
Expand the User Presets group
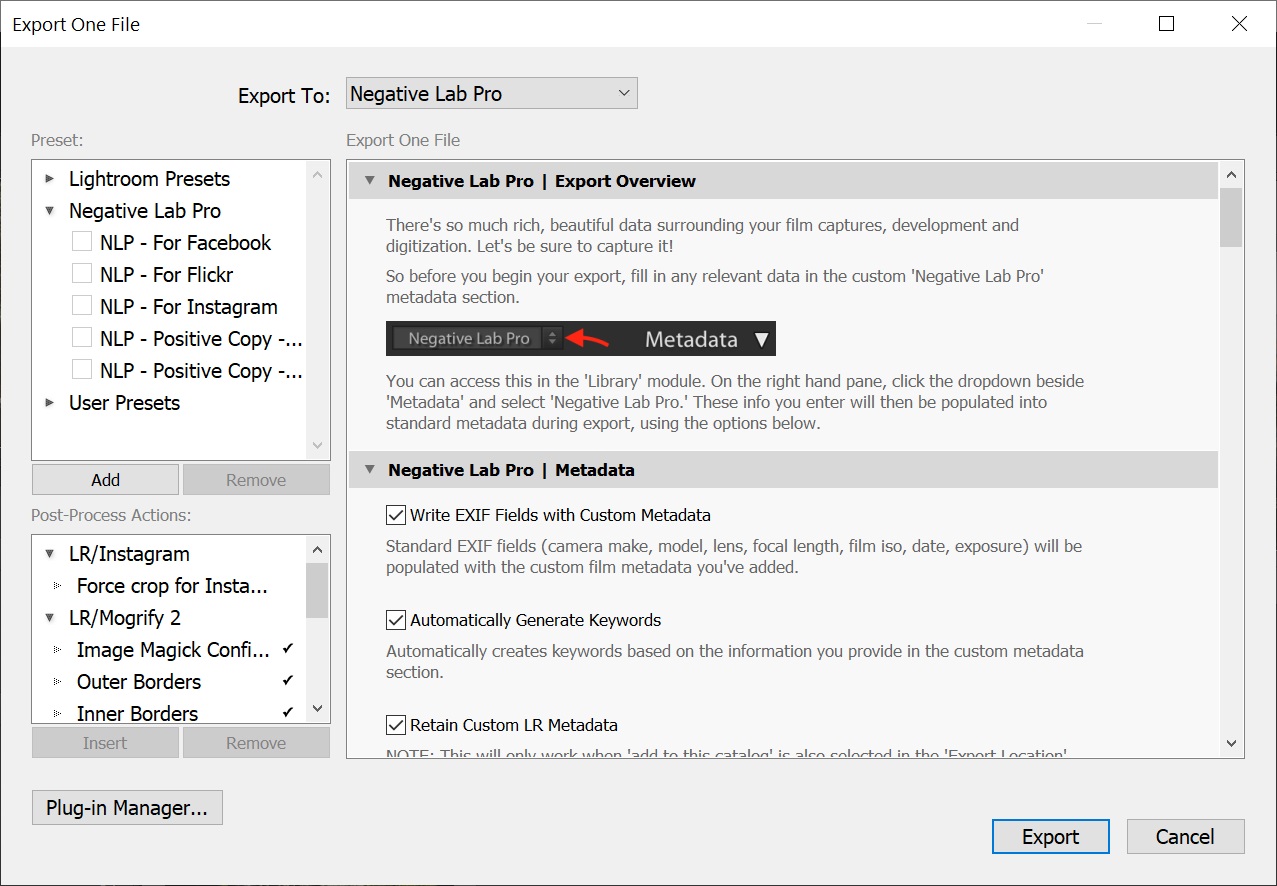pyautogui.click(x=50, y=403)
